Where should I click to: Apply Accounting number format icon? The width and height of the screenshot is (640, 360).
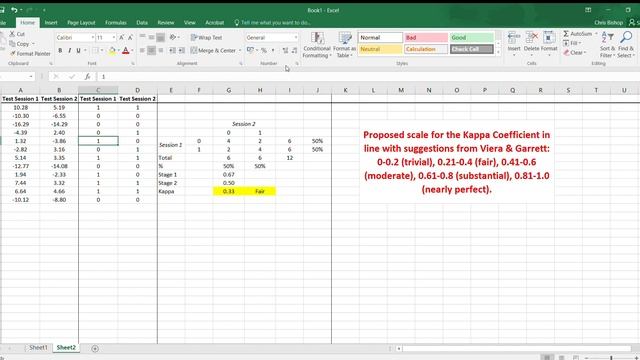(250, 50)
